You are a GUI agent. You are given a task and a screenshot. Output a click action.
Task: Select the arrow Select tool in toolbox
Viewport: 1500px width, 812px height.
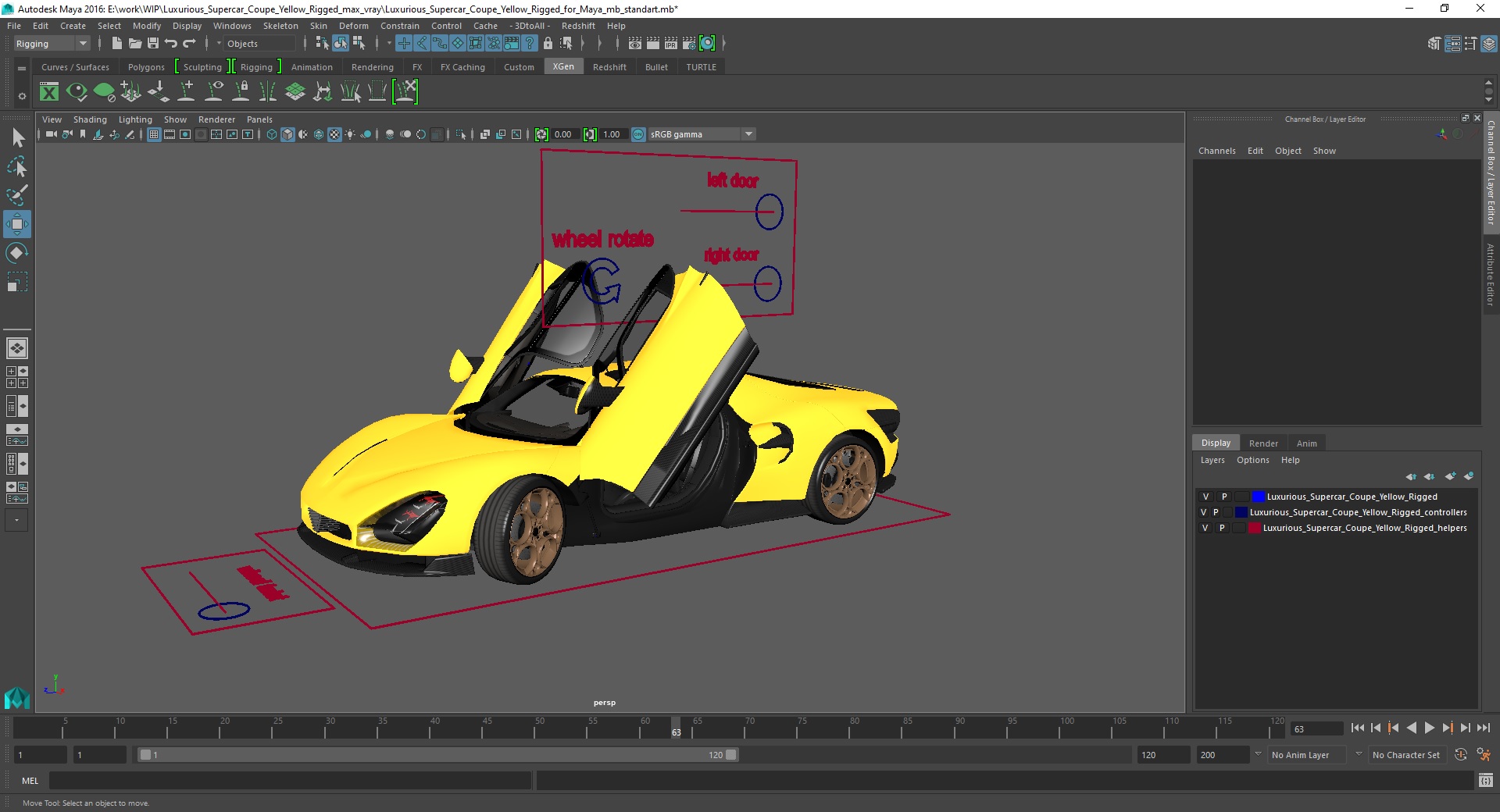[x=17, y=138]
